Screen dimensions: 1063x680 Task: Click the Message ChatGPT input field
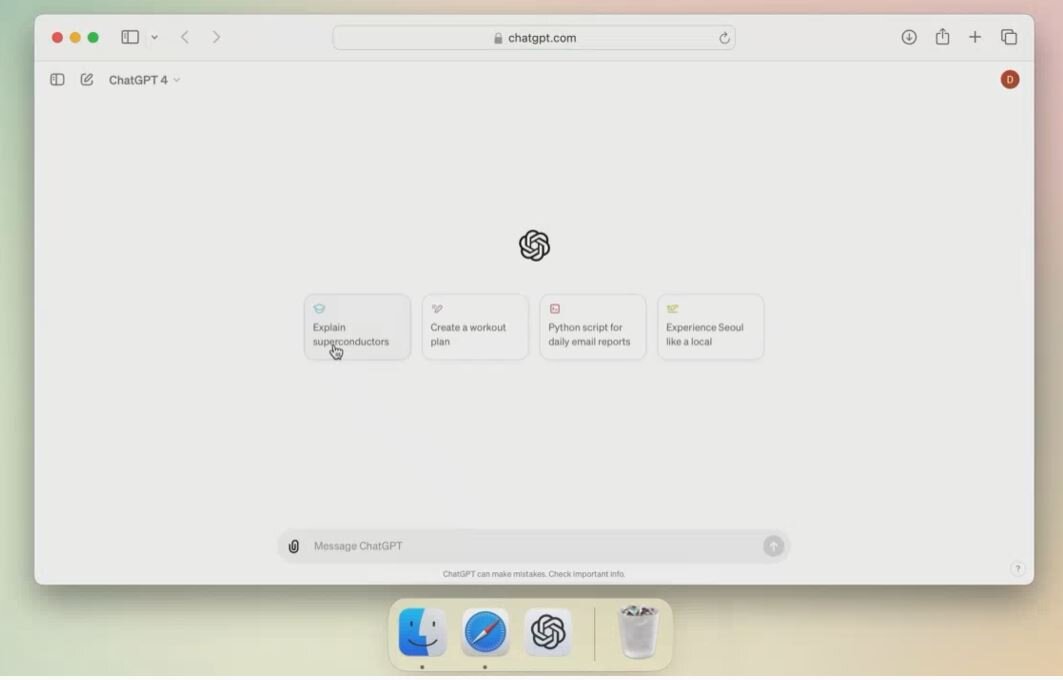[534, 546]
